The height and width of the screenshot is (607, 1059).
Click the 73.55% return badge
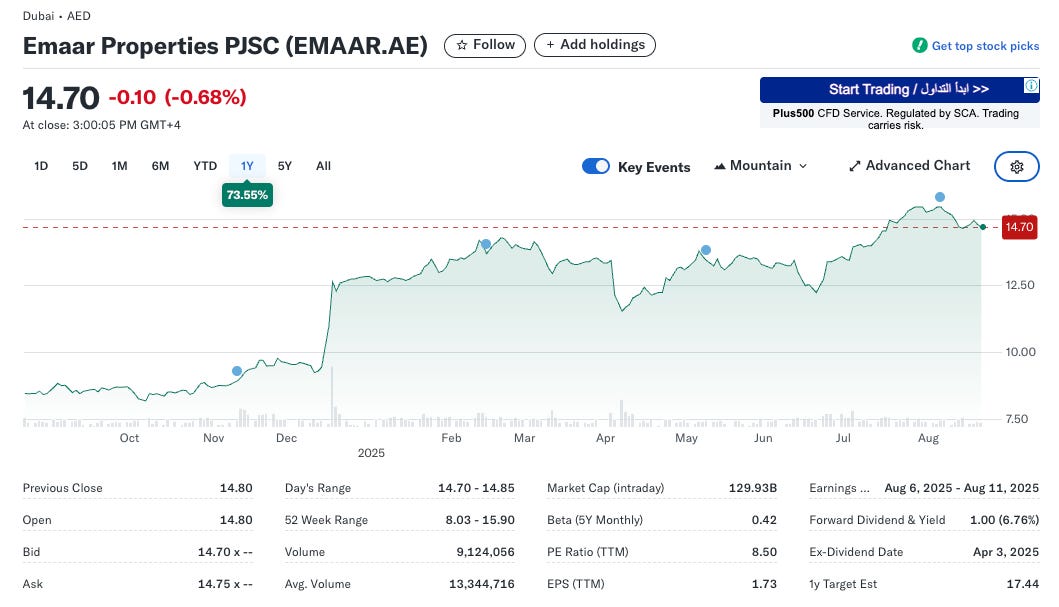[x=247, y=195]
